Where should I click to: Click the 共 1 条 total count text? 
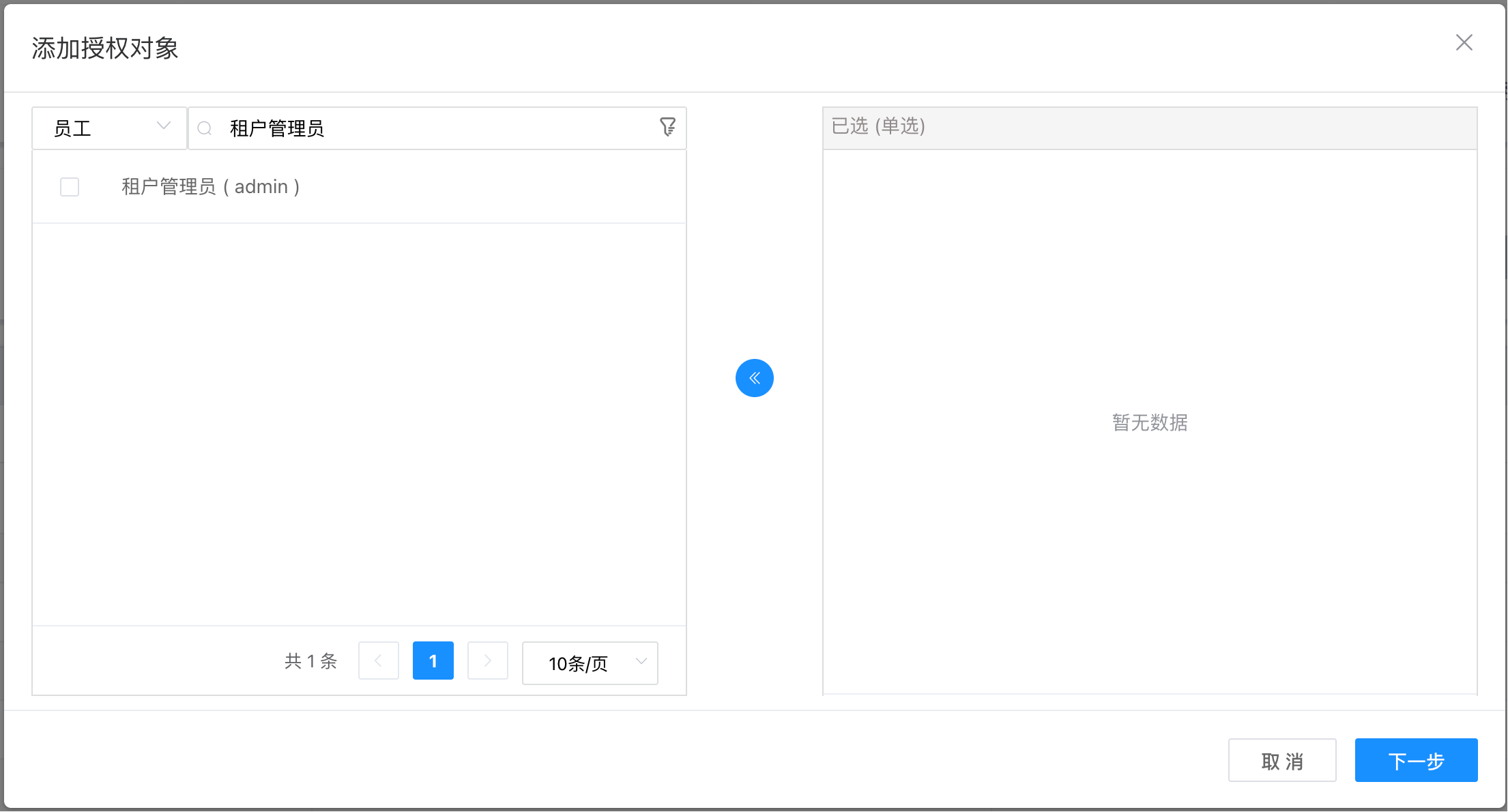(310, 661)
